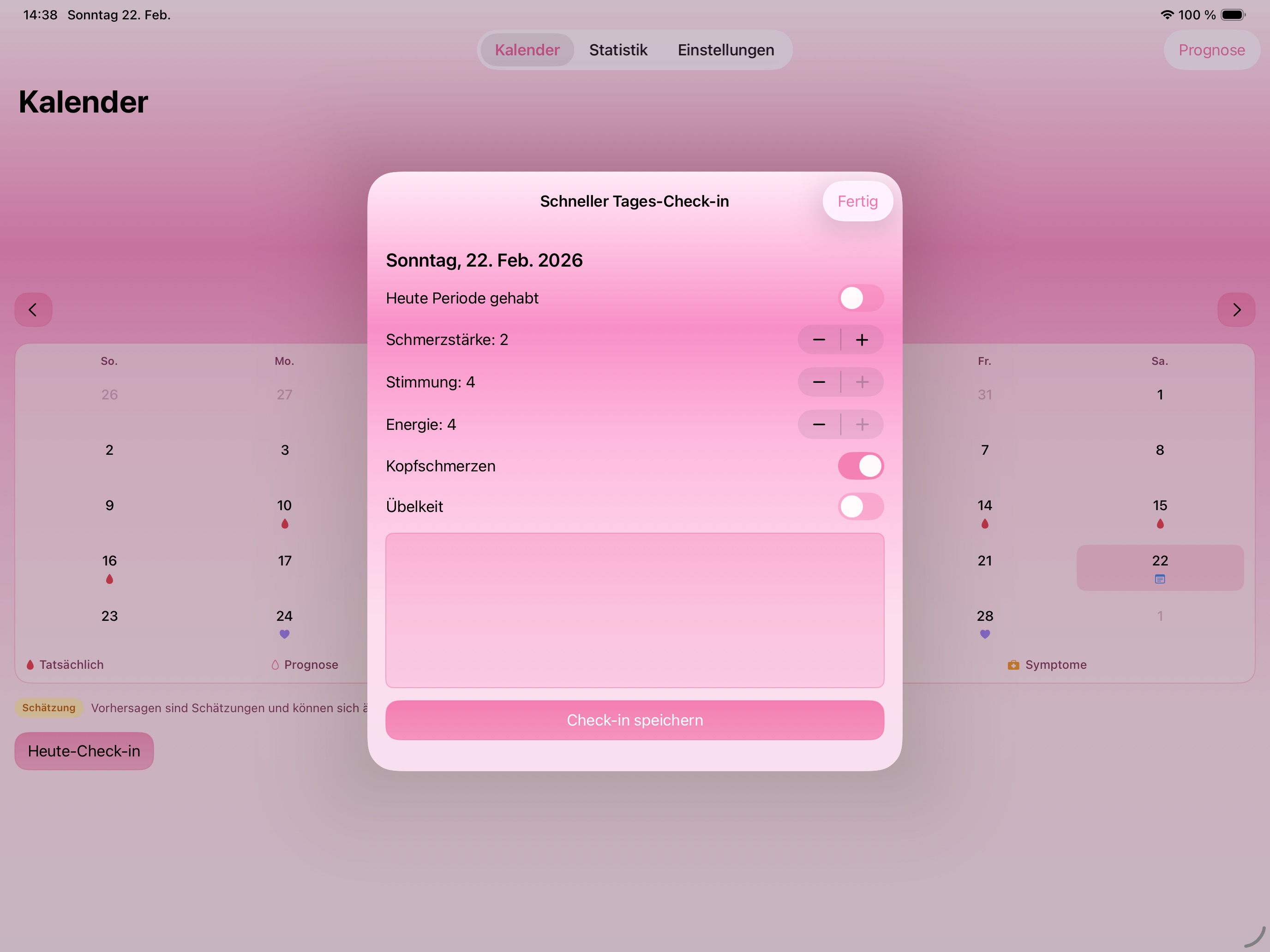Turn on the Übelkeit switch

[860, 507]
